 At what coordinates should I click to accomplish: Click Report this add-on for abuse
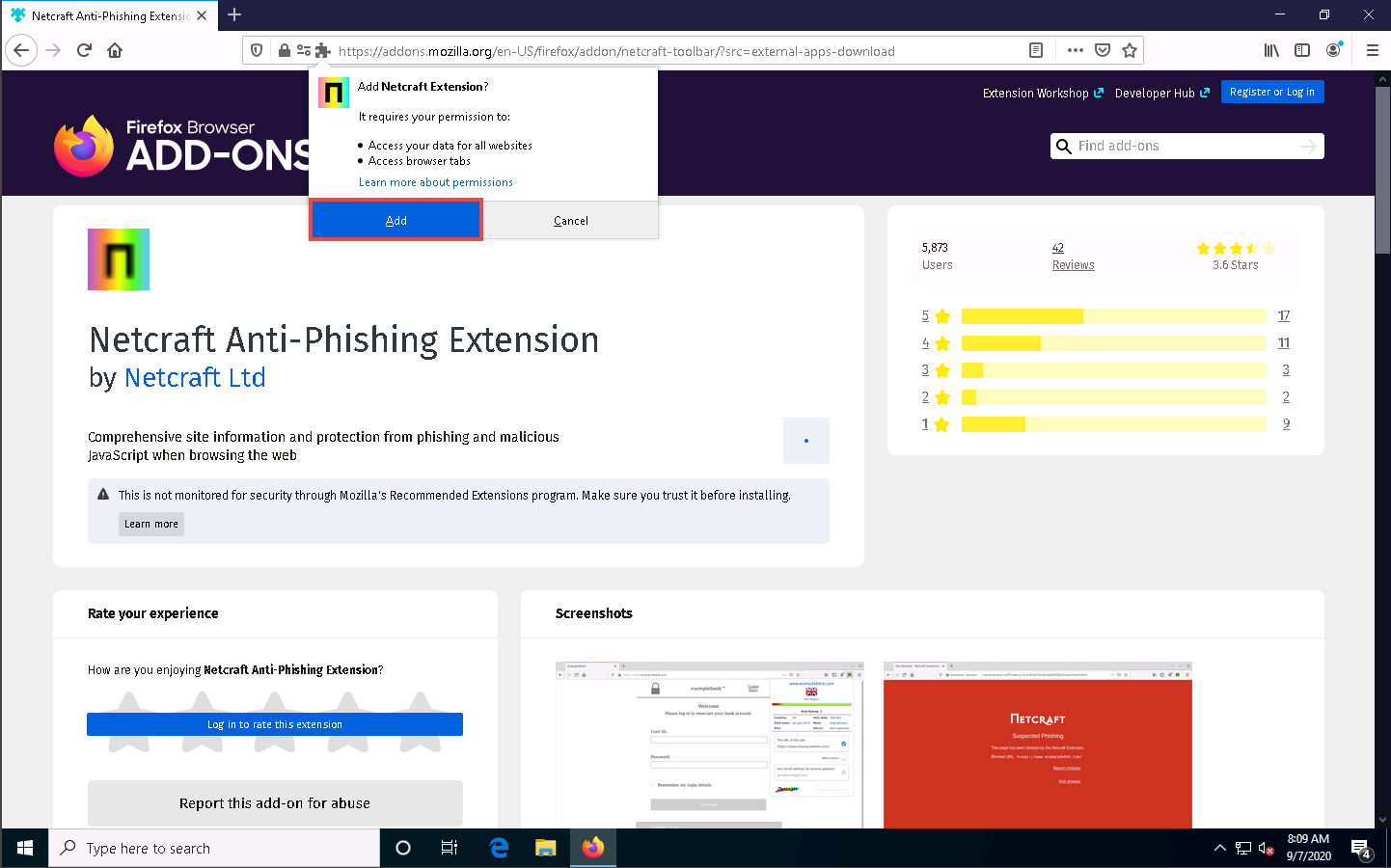[x=275, y=803]
